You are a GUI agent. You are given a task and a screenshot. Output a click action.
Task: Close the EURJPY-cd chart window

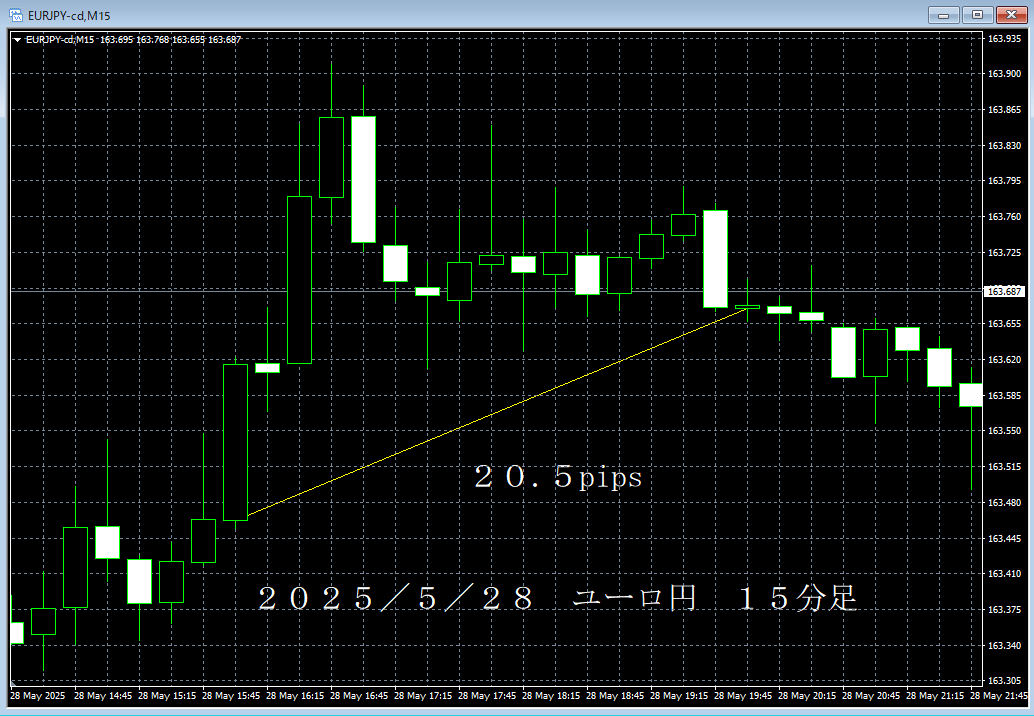[x=1010, y=14]
